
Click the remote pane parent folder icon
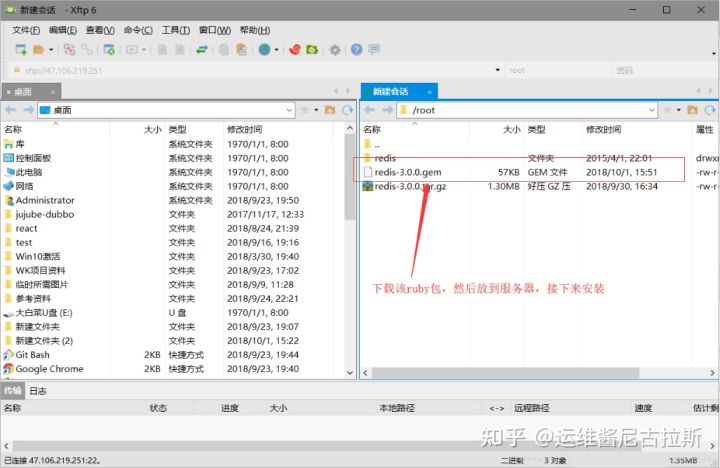point(692,110)
